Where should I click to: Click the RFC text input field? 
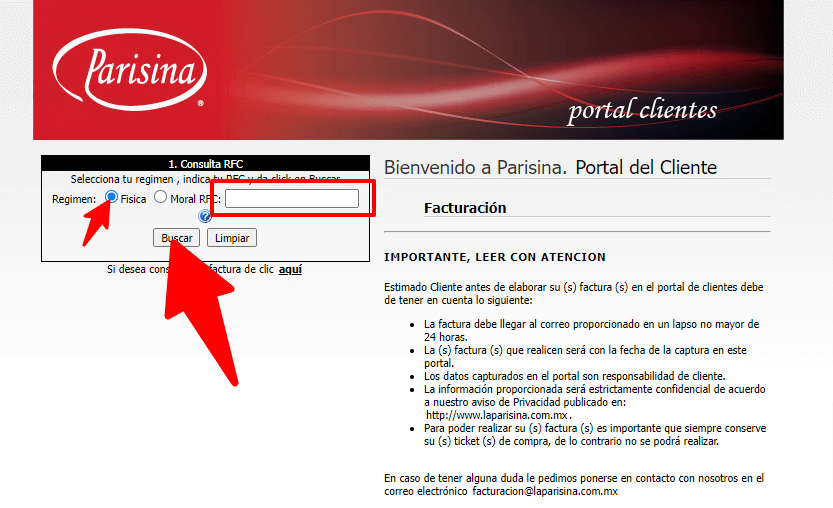click(x=291, y=199)
